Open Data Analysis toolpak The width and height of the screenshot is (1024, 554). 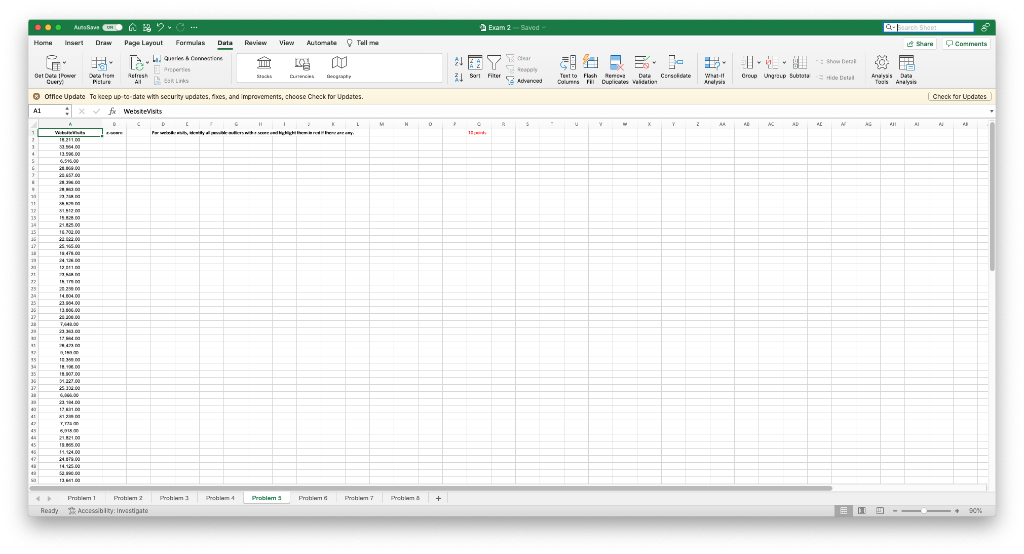click(x=906, y=69)
